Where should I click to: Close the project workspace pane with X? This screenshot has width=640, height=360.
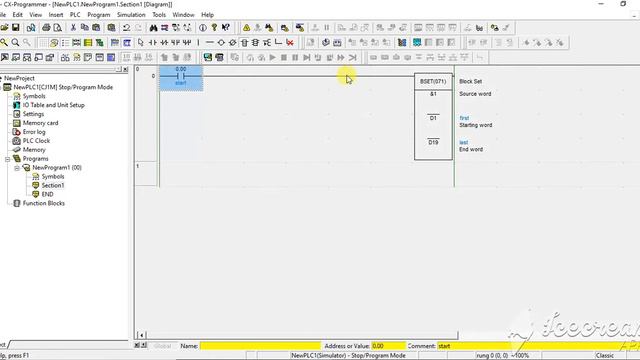point(125,69)
